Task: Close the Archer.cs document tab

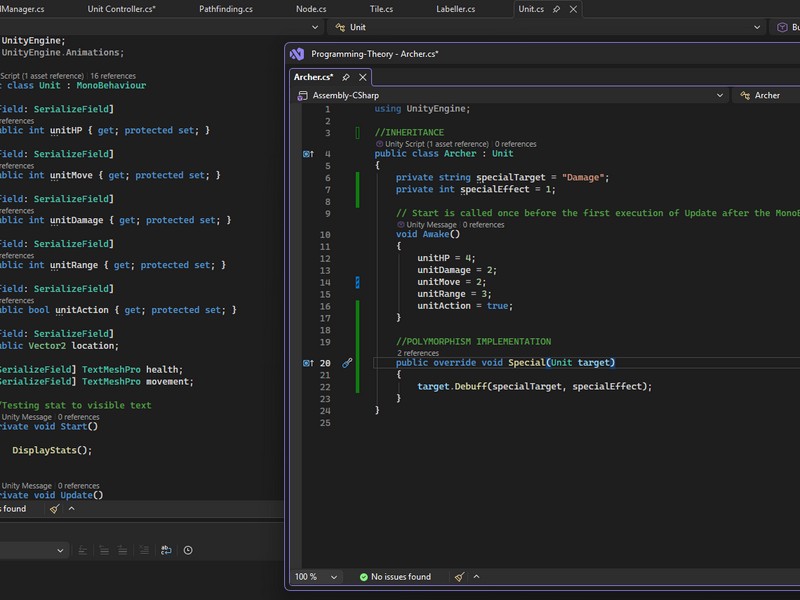Action: click(363, 77)
